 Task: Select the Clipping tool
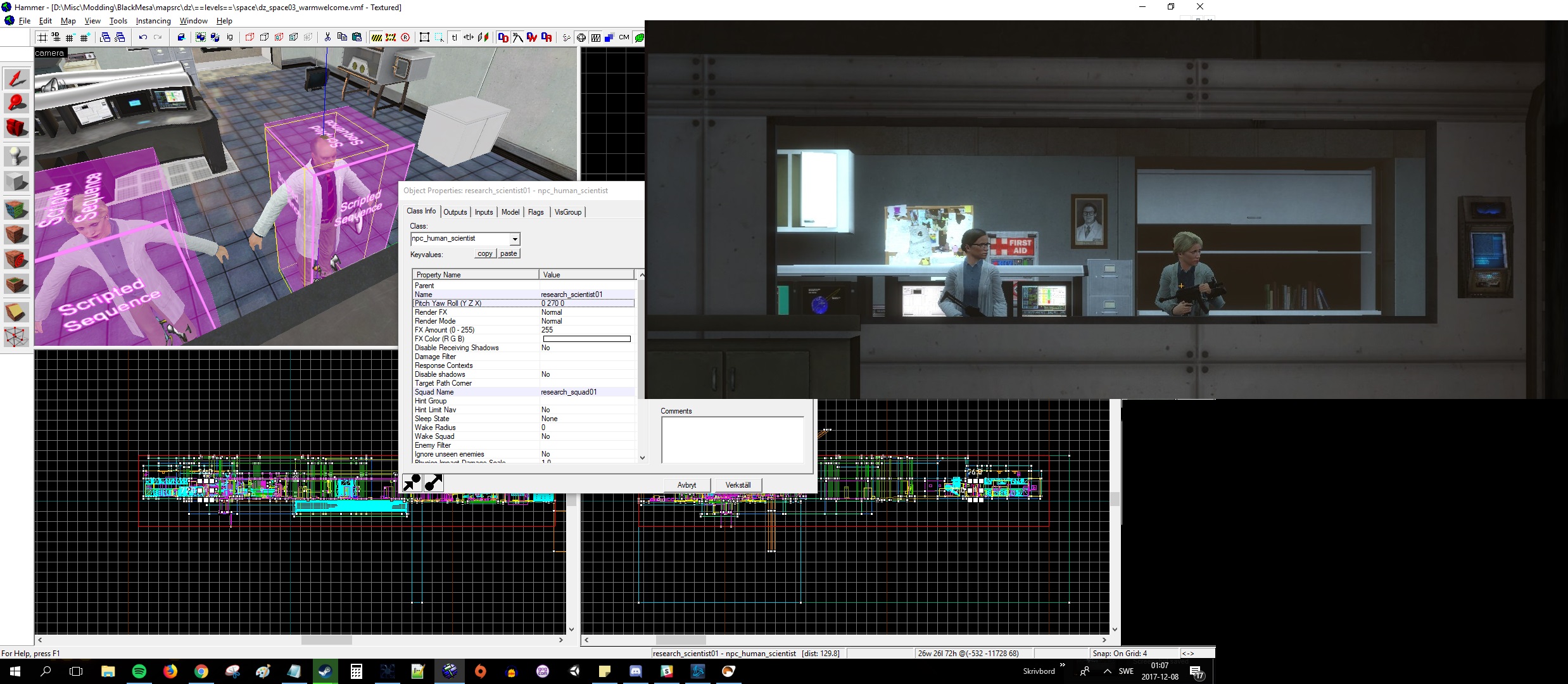(16, 311)
